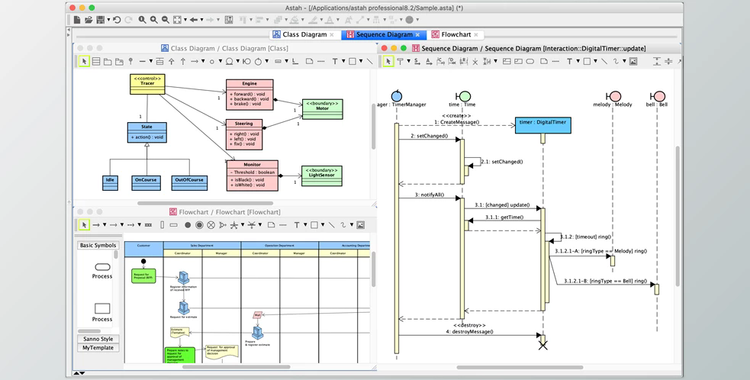
Task: Open freehand line dropdown in Flowchart toolbar
Action: tap(352, 224)
